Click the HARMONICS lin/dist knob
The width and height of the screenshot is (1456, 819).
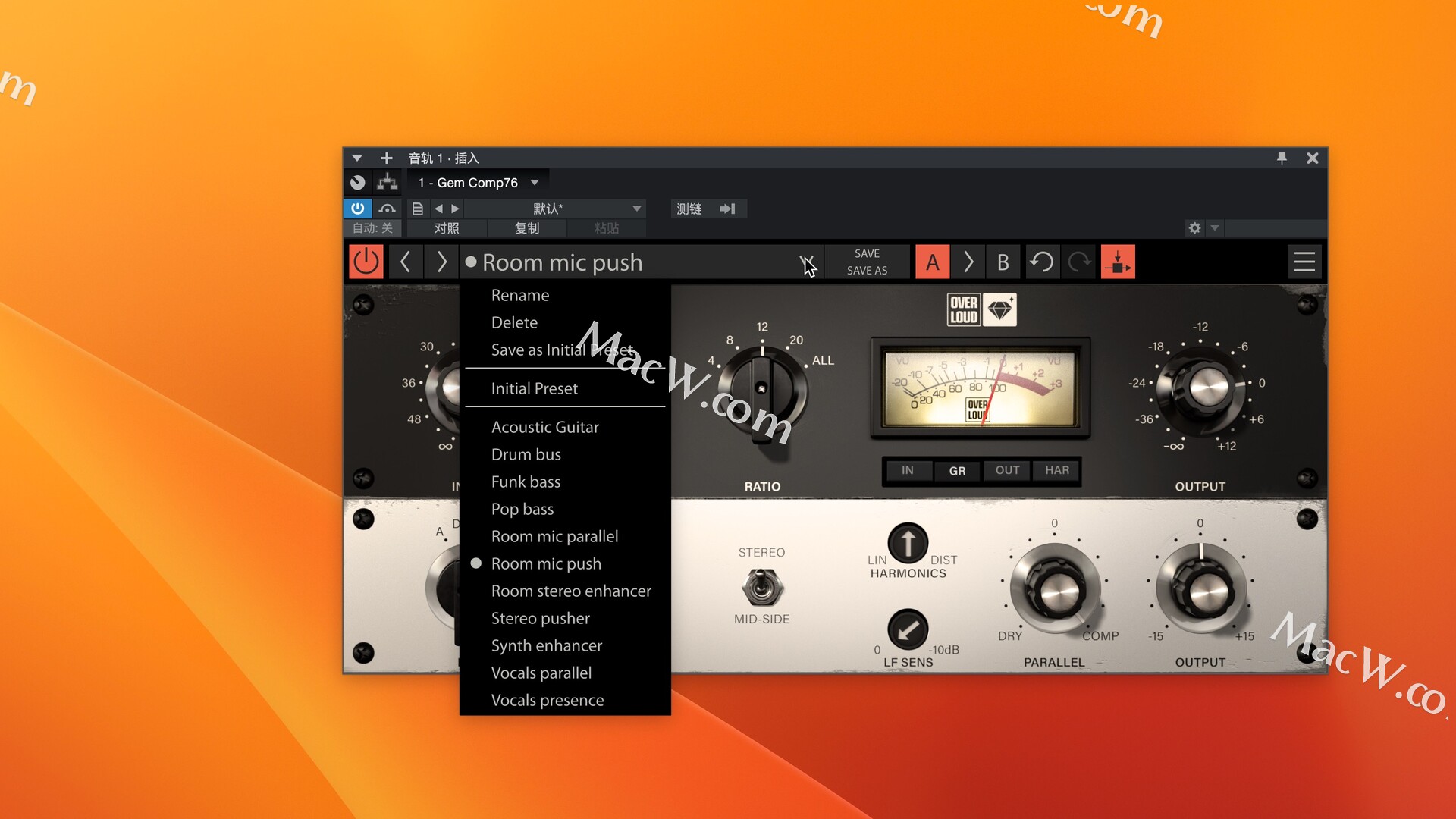click(x=908, y=543)
